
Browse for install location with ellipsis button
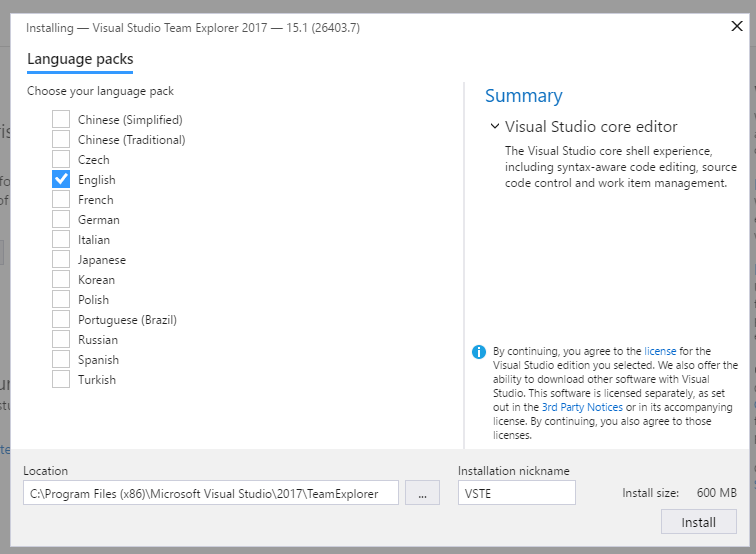(422, 493)
